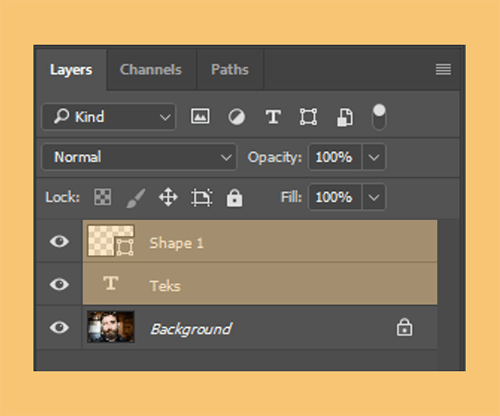Switch to the Channels tab
Viewport: 500px width, 416px height.
[151, 70]
